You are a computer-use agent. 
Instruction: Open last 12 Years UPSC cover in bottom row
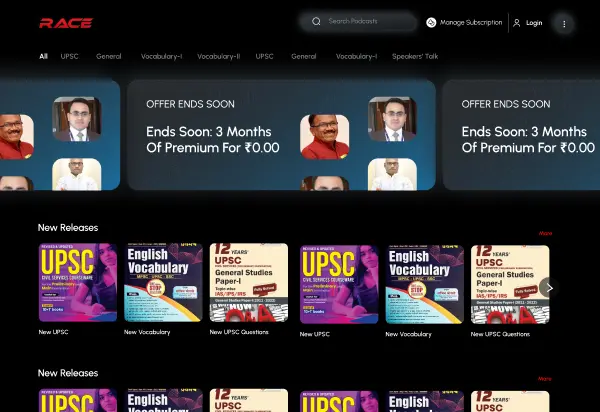(510, 401)
